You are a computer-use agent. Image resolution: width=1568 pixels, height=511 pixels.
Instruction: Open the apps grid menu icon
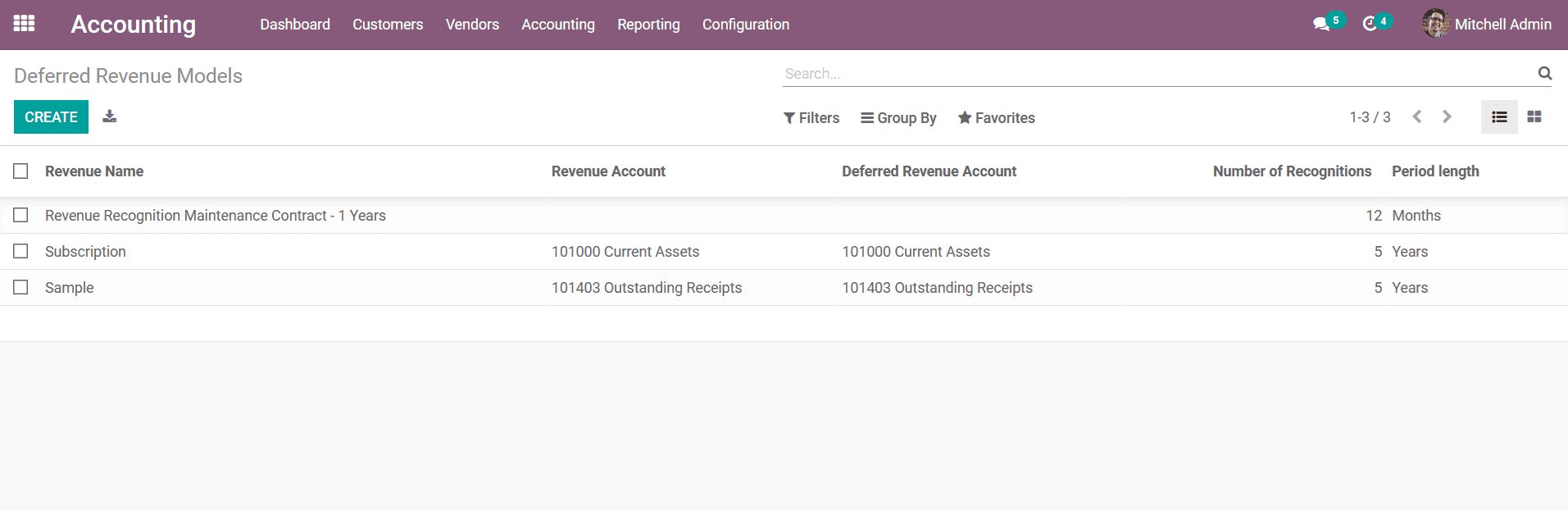24,24
